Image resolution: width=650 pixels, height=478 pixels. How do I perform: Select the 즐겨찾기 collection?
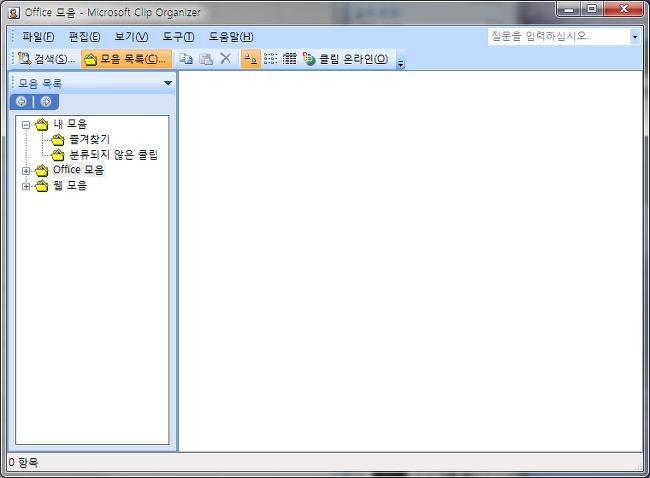click(x=89, y=139)
